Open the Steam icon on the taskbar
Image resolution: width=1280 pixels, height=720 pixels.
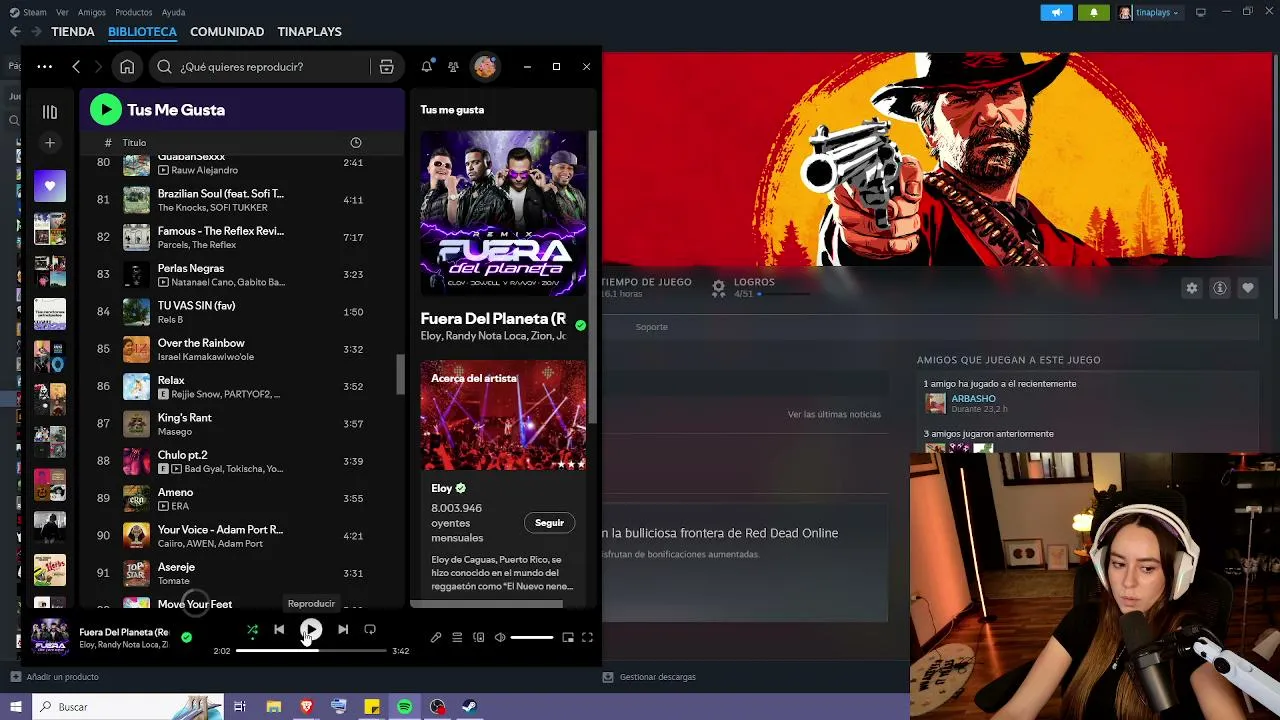pos(469,707)
